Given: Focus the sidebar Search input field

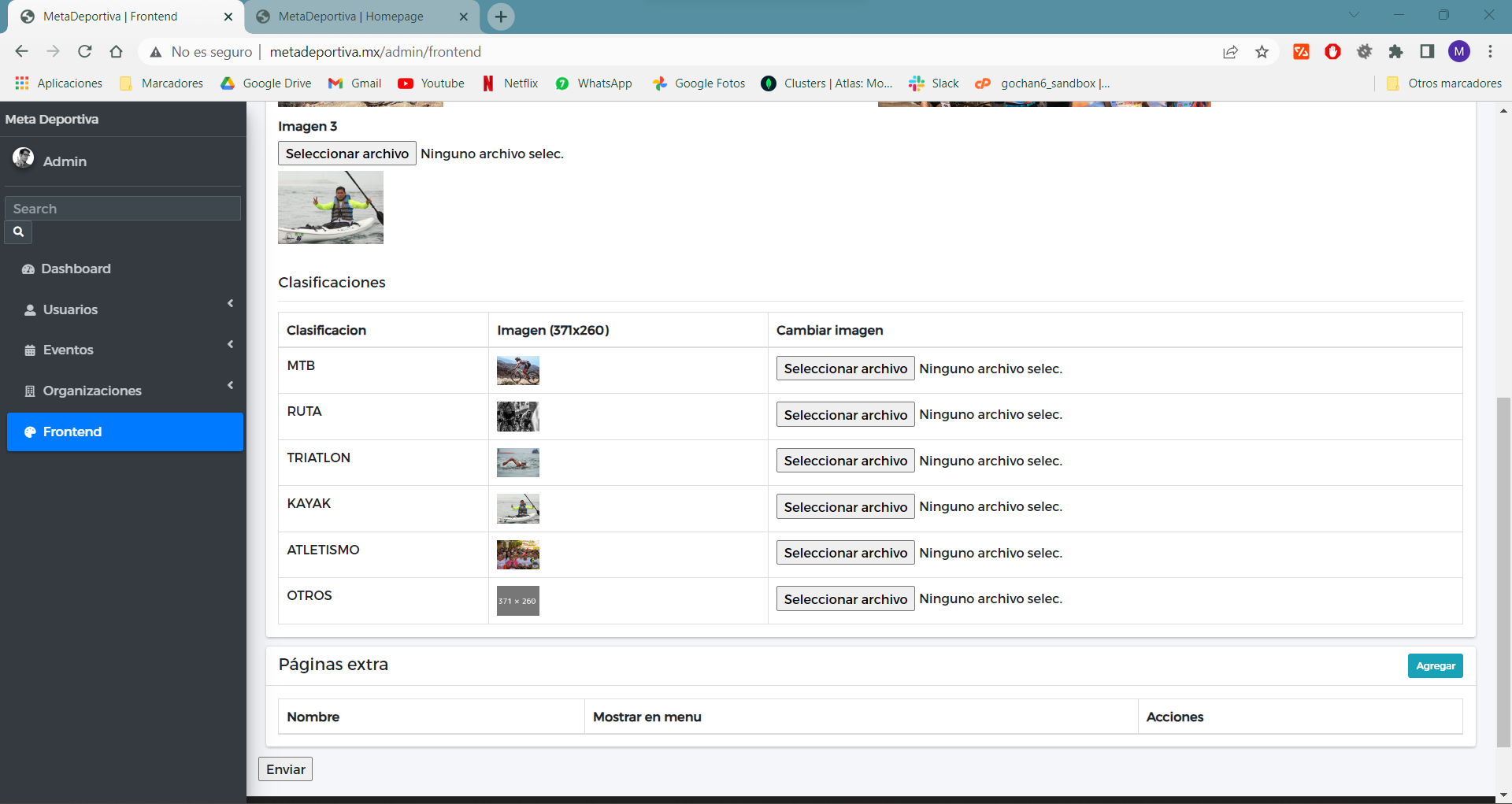Looking at the screenshot, I should click(123, 209).
